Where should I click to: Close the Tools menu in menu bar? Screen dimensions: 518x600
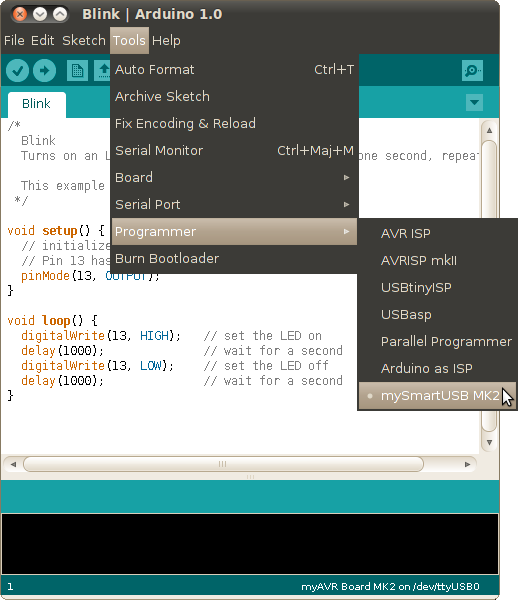point(129,40)
